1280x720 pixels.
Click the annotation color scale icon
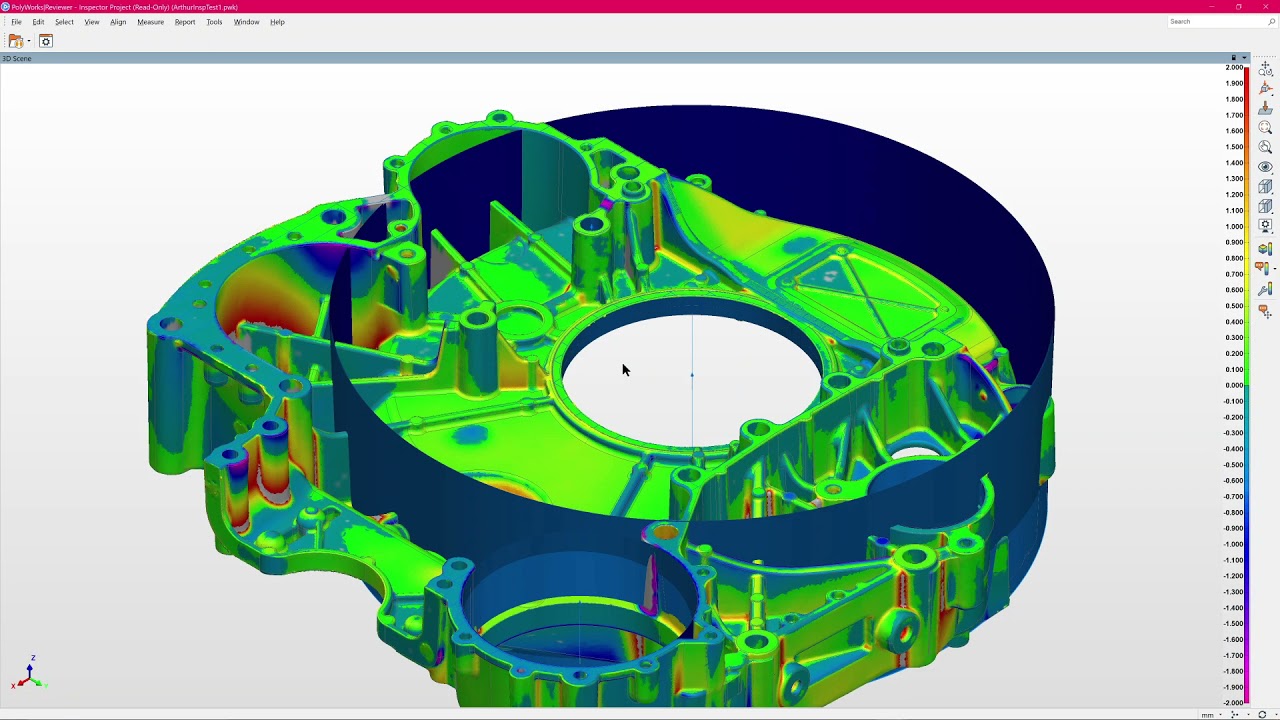coord(1263,269)
